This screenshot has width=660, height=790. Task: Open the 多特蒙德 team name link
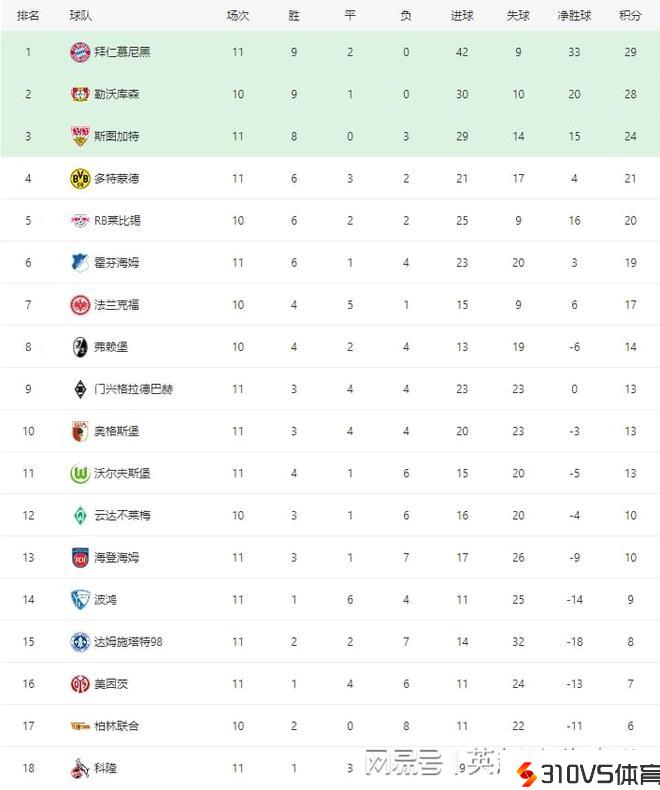click(x=116, y=178)
